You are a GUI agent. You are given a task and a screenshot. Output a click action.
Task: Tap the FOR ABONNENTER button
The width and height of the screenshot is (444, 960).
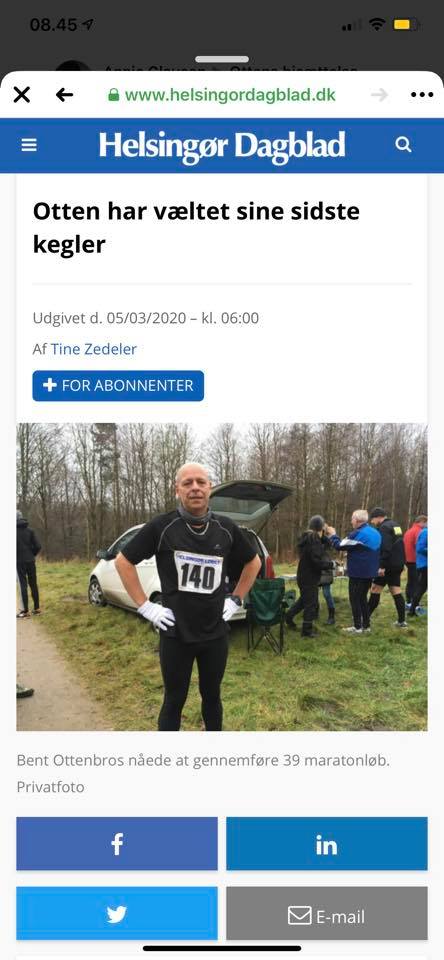[118, 386]
